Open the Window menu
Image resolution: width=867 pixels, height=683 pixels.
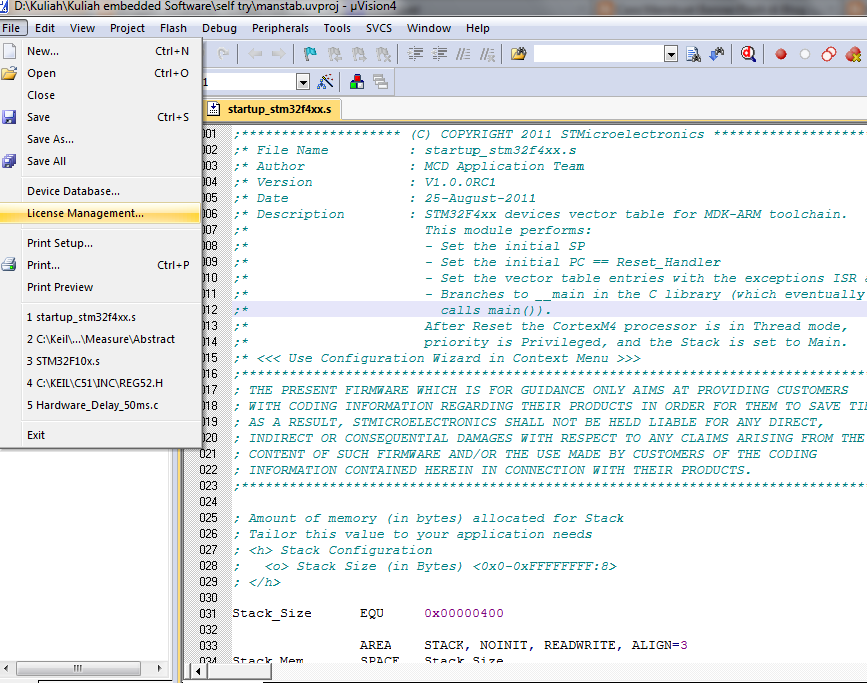tap(429, 28)
